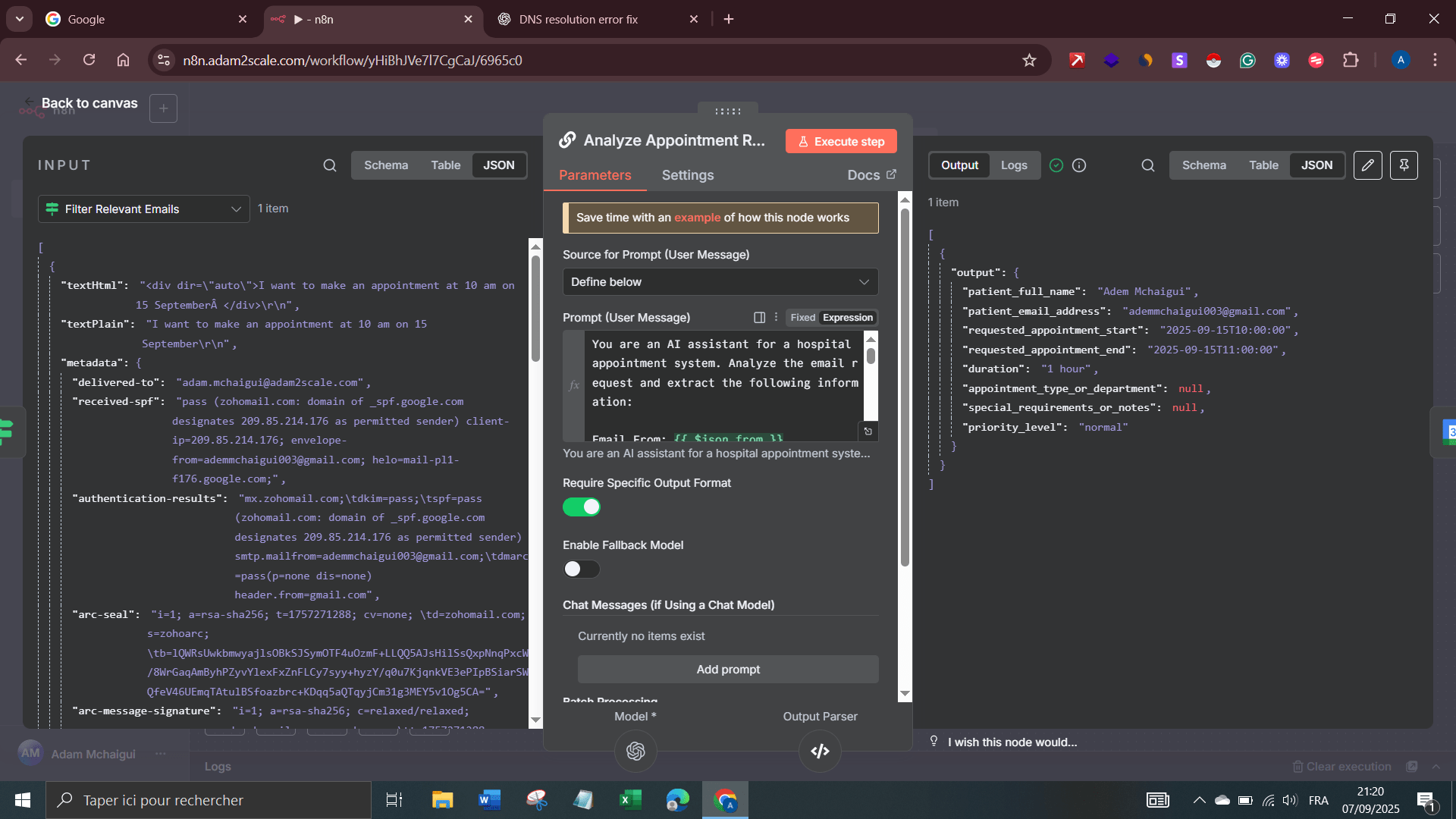
Task: Collapse the bottom Logs panel chevron
Action: 1436,767
